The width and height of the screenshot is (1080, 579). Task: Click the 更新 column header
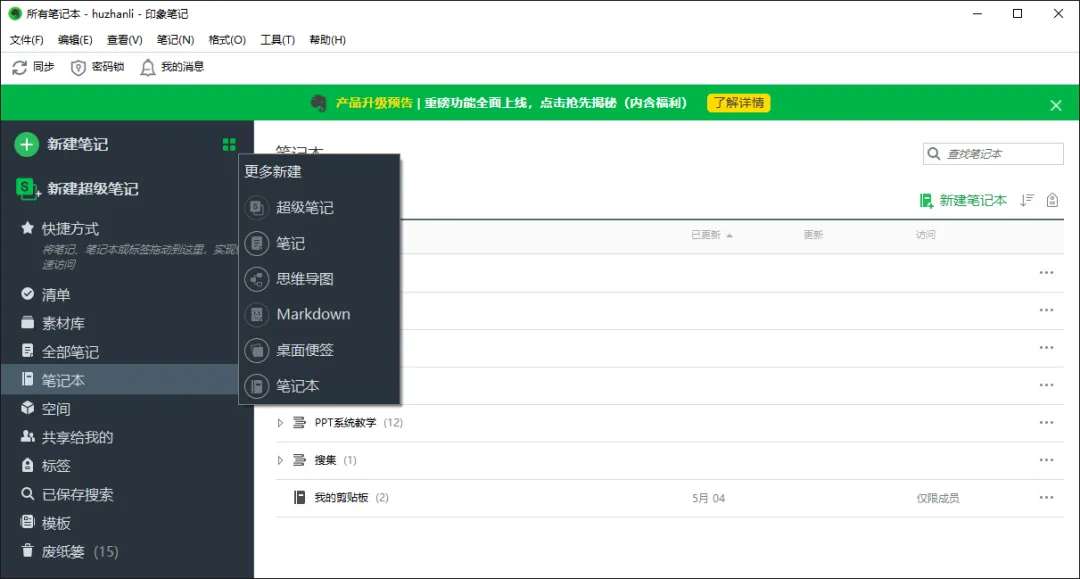point(813,235)
